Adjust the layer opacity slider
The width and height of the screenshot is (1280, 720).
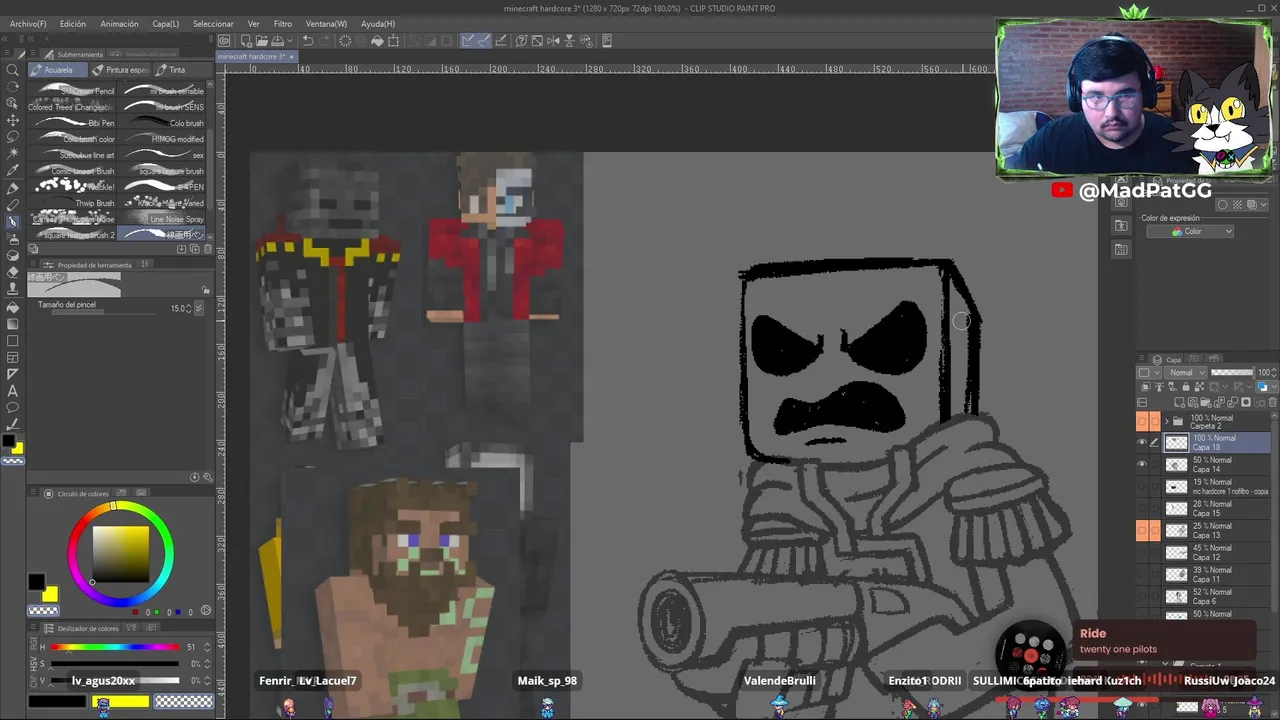[1232, 373]
